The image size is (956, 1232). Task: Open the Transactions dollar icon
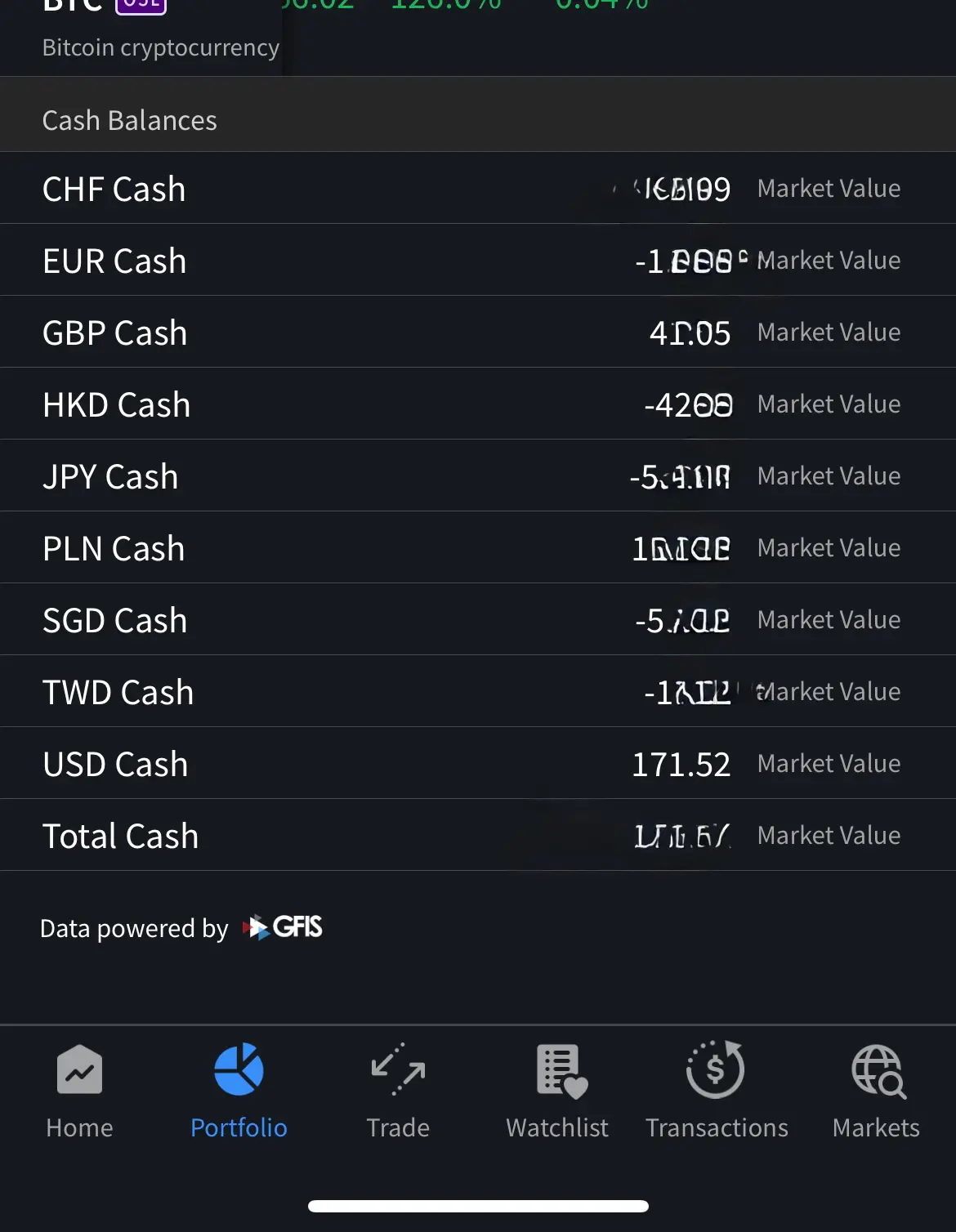point(716,1069)
